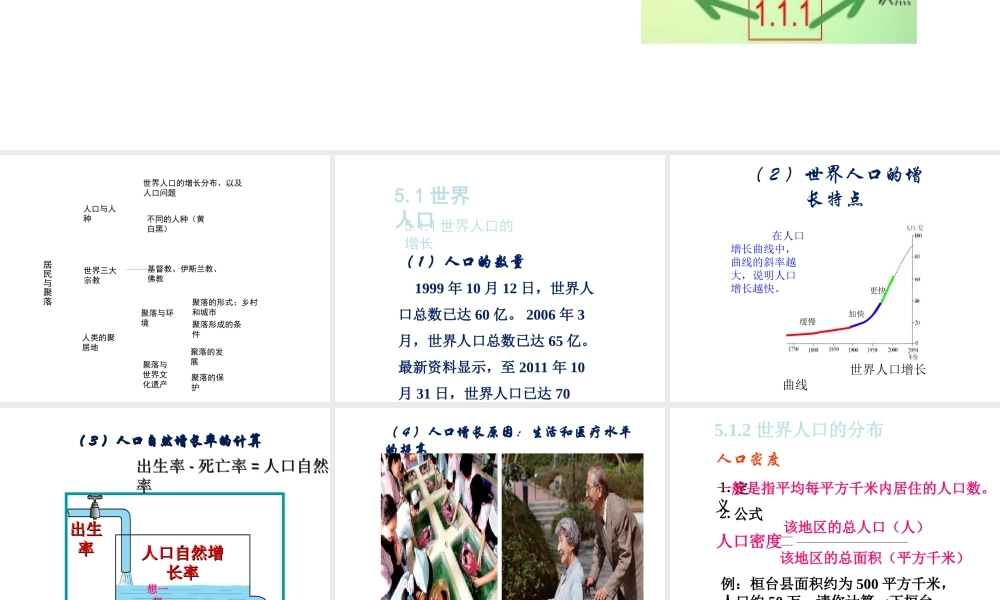The width and height of the screenshot is (1000, 600).
Task: Click the red 出生率 label by the faucet
Action: [x=86, y=539]
